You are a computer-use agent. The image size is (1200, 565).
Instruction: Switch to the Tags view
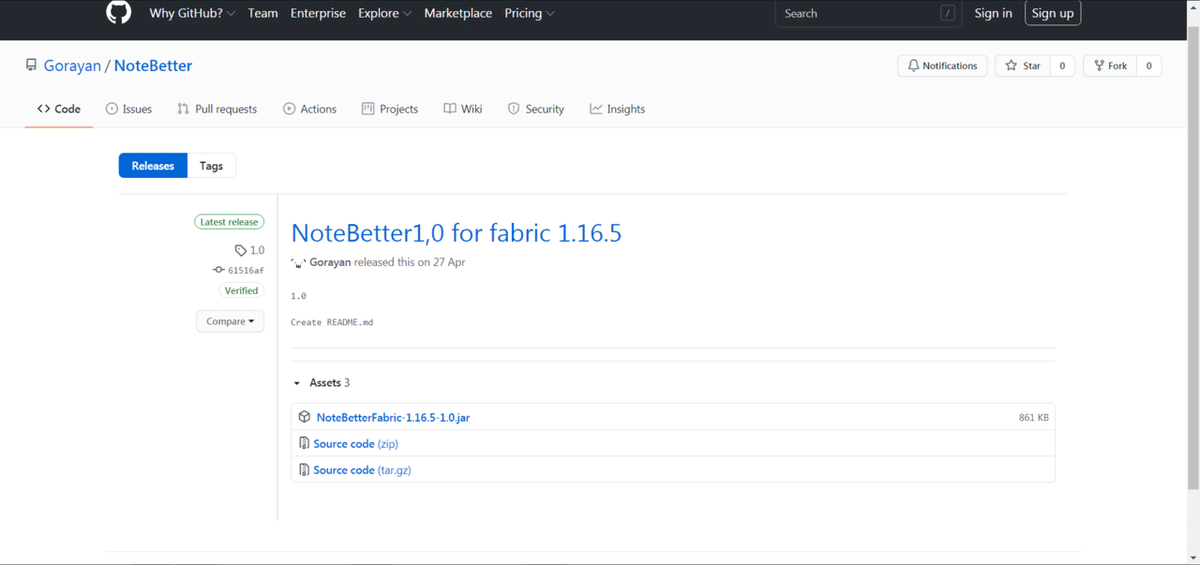tap(211, 166)
